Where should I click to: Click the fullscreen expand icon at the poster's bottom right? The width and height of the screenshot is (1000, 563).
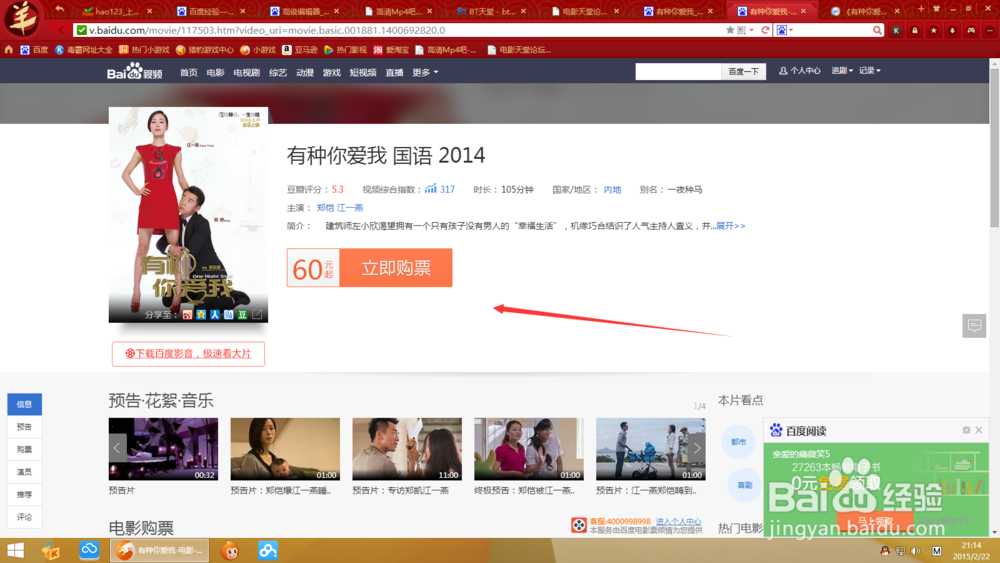click(257, 314)
